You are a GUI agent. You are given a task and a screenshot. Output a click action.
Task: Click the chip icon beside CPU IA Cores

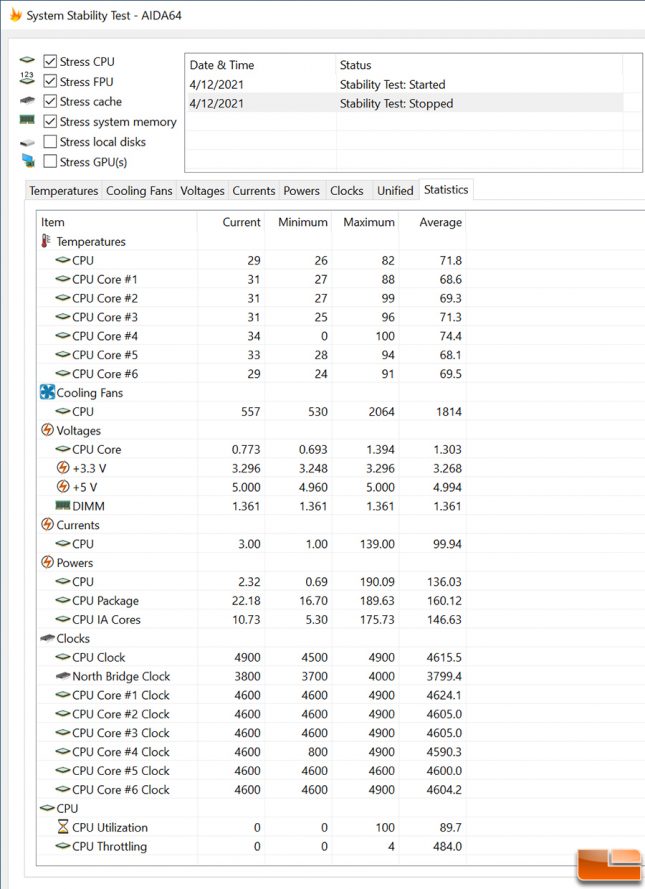coord(62,619)
